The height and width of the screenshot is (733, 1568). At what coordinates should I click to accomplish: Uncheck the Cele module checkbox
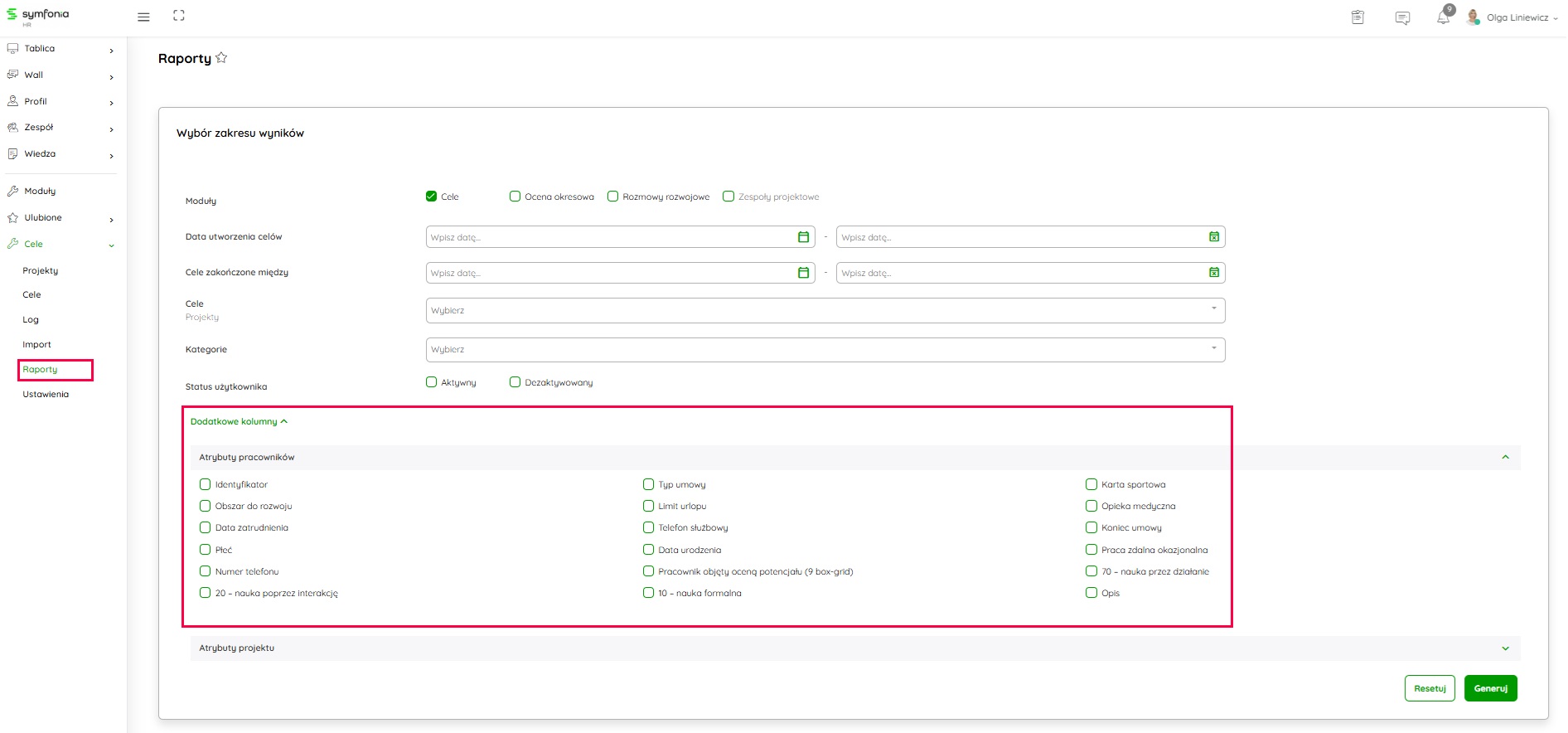431,197
